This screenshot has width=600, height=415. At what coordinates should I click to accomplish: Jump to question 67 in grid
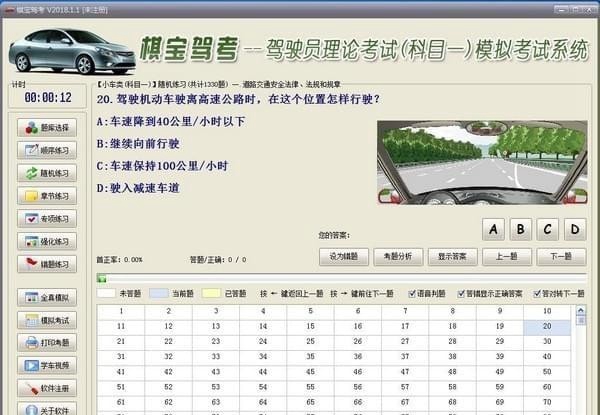pos(405,402)
